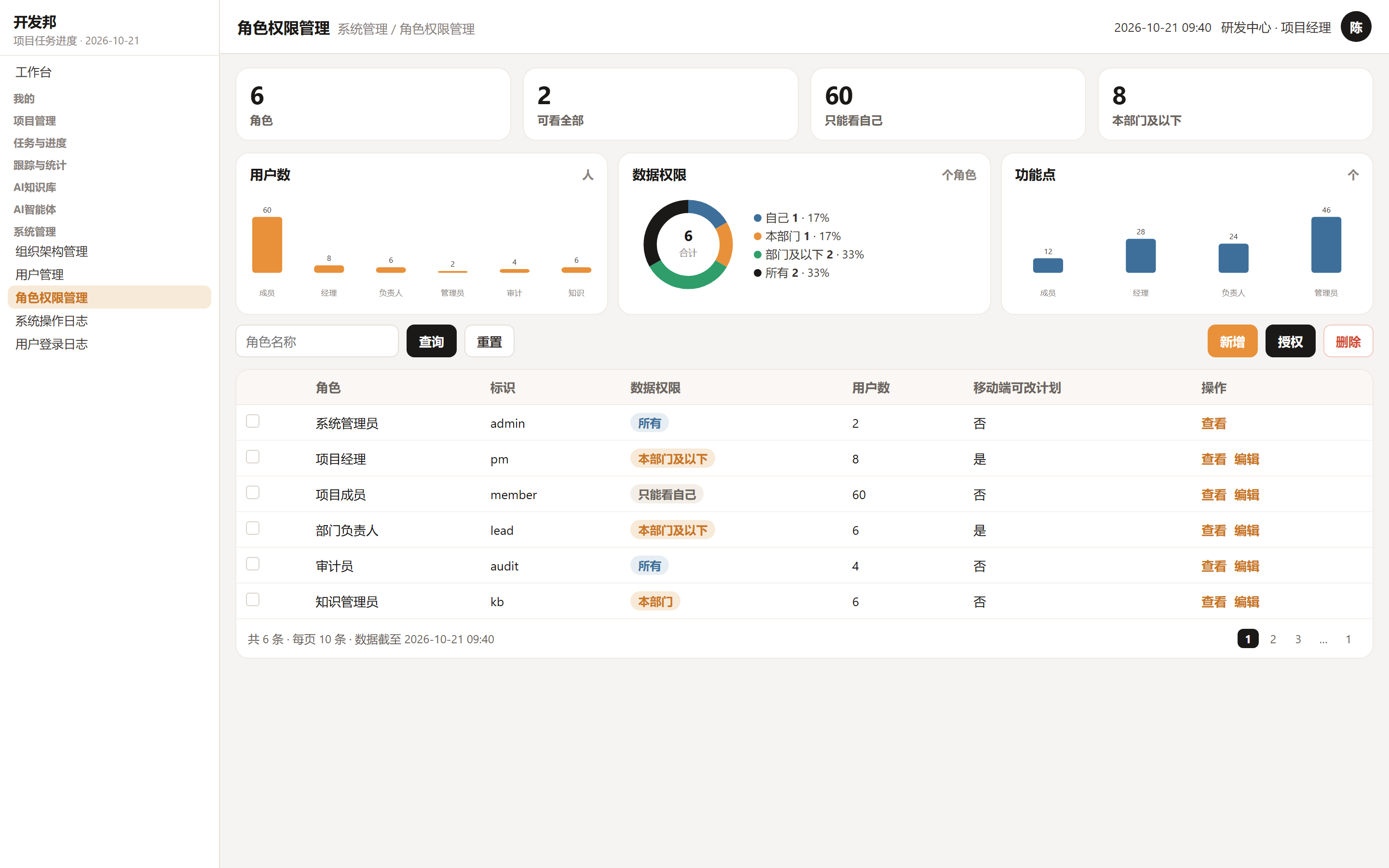Image resolution: width=1389 pixels, height=868 pixels.
Task: Expand the AI知识库 sidebar group
Action: [35, 187]
